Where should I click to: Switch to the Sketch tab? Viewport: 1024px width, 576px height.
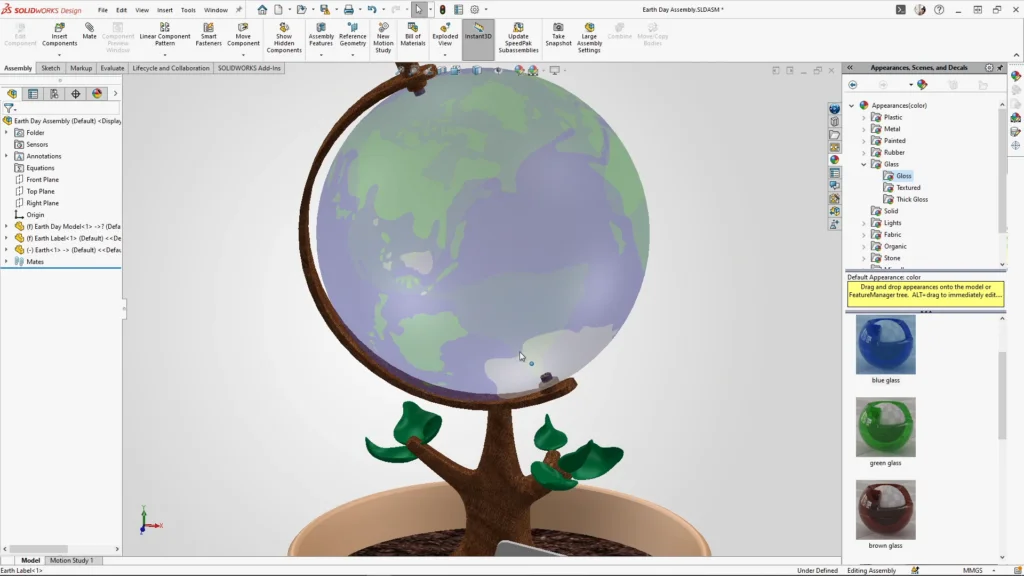[50, 68]
